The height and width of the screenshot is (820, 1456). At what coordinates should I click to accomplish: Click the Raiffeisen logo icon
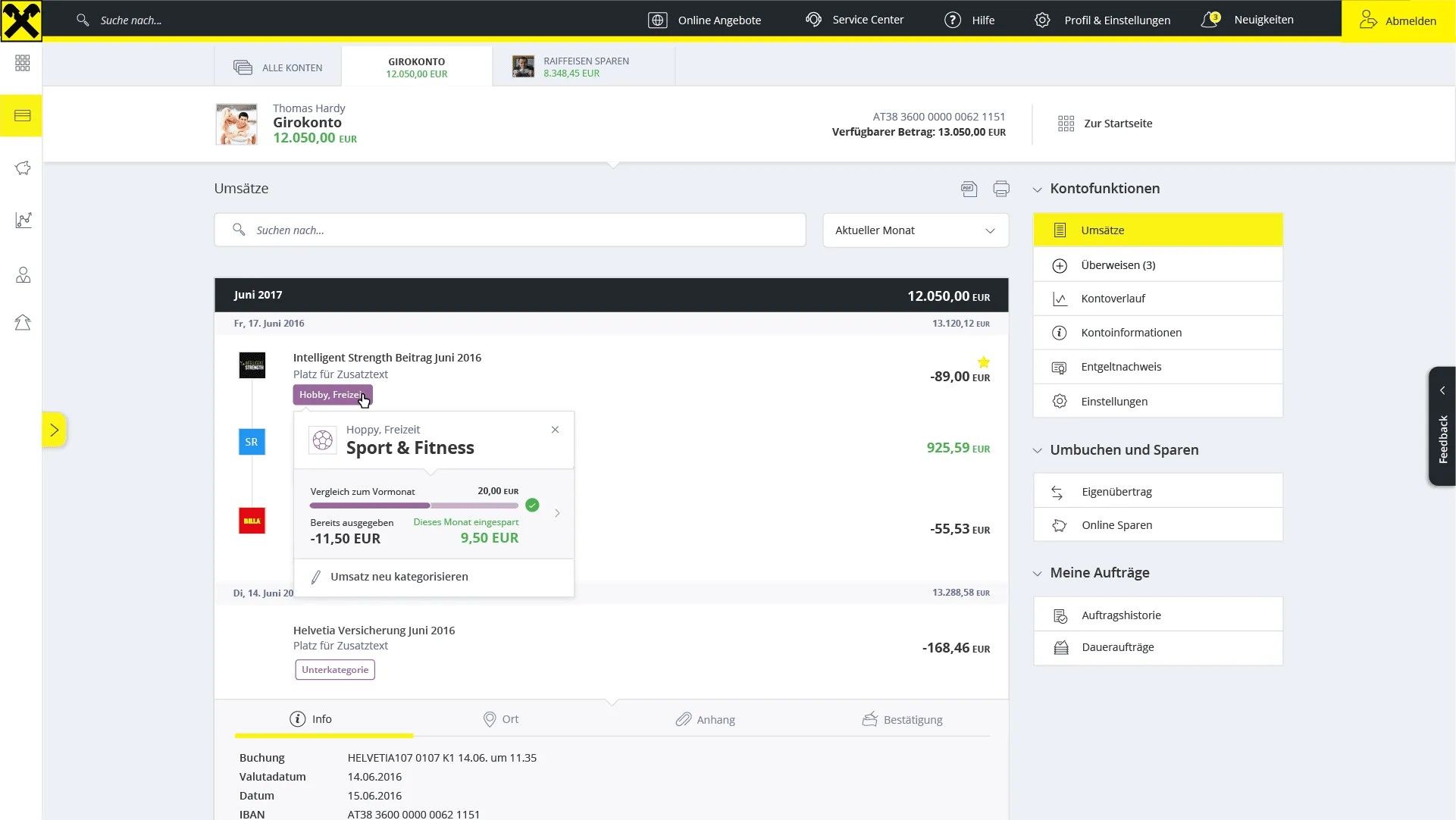pos(21,20)
